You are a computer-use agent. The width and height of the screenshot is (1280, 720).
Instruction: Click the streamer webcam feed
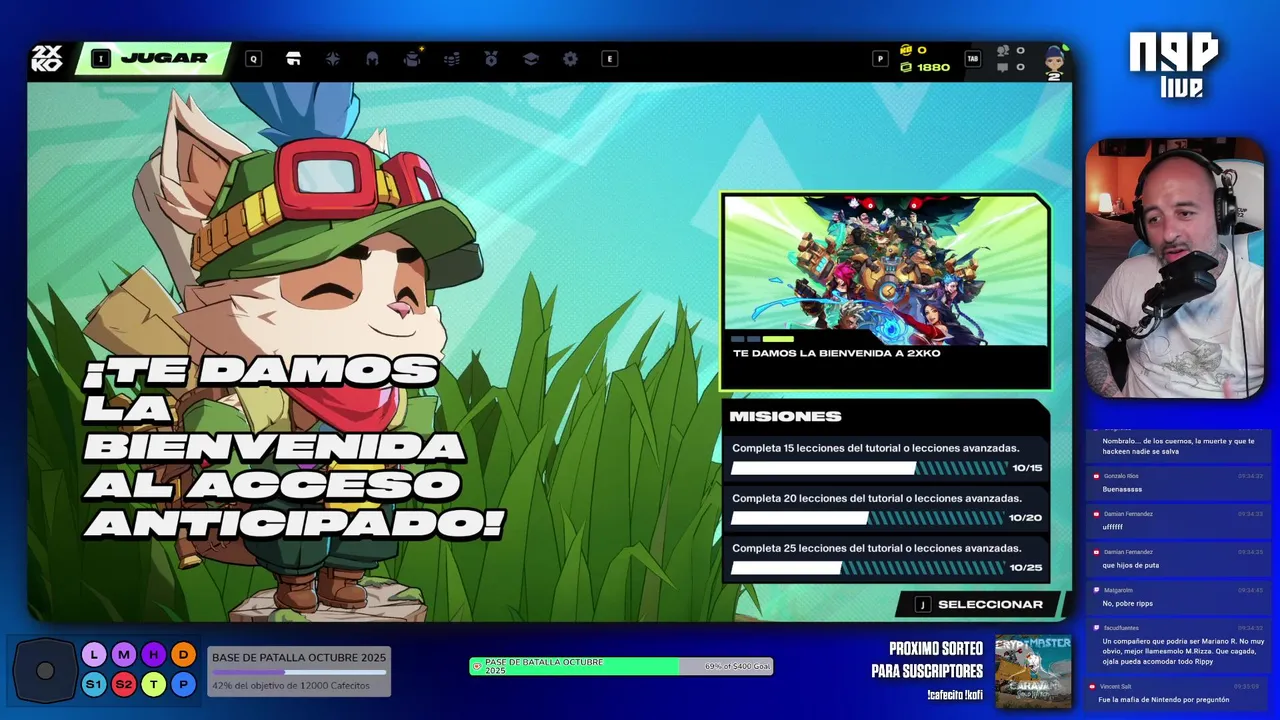(x=1175, y=269)
